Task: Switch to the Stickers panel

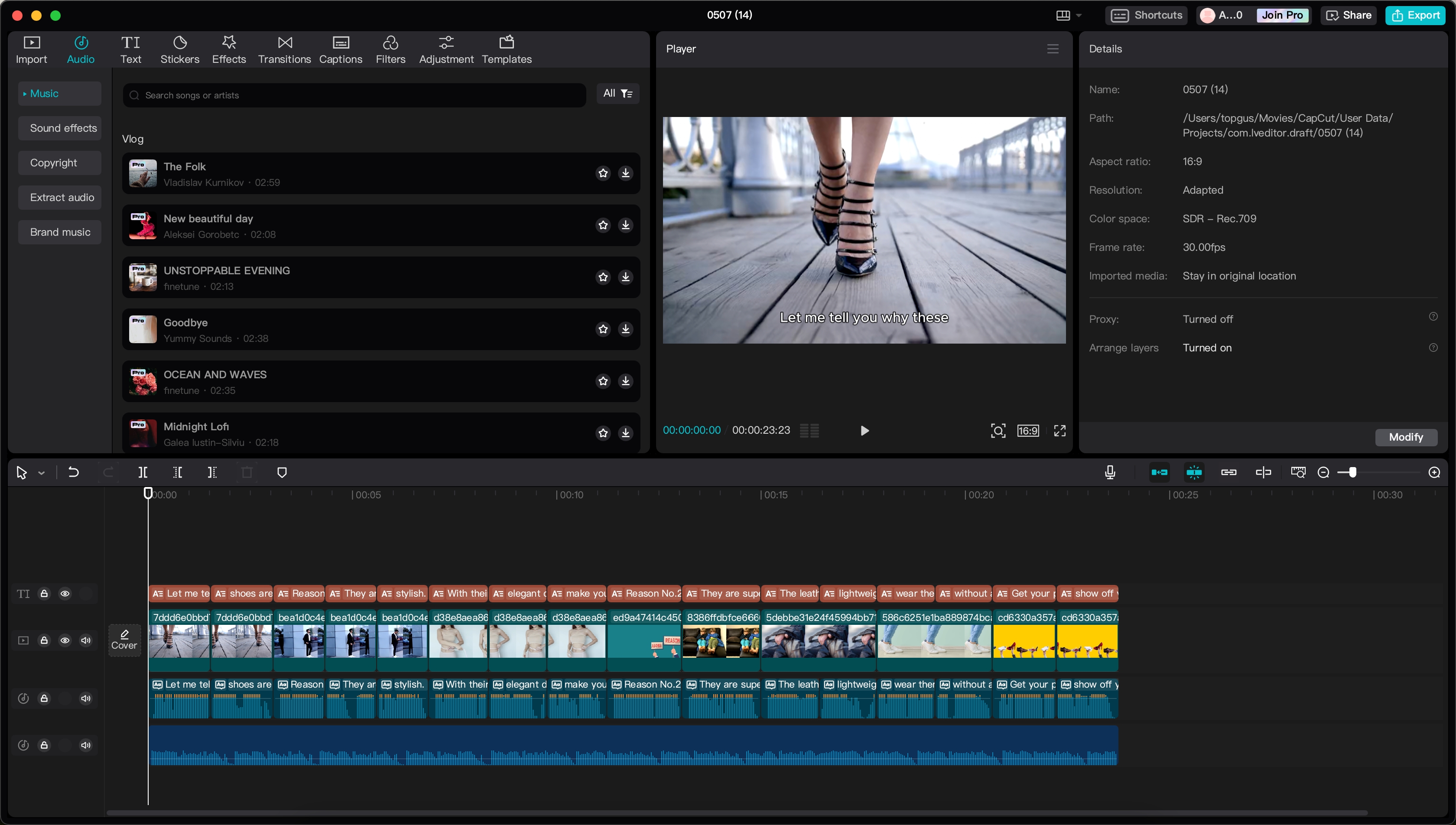Action: (x=179, y=49)
